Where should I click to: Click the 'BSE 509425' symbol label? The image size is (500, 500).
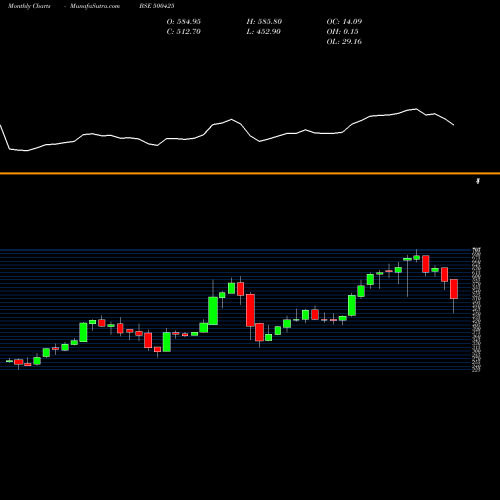point(157,6)
